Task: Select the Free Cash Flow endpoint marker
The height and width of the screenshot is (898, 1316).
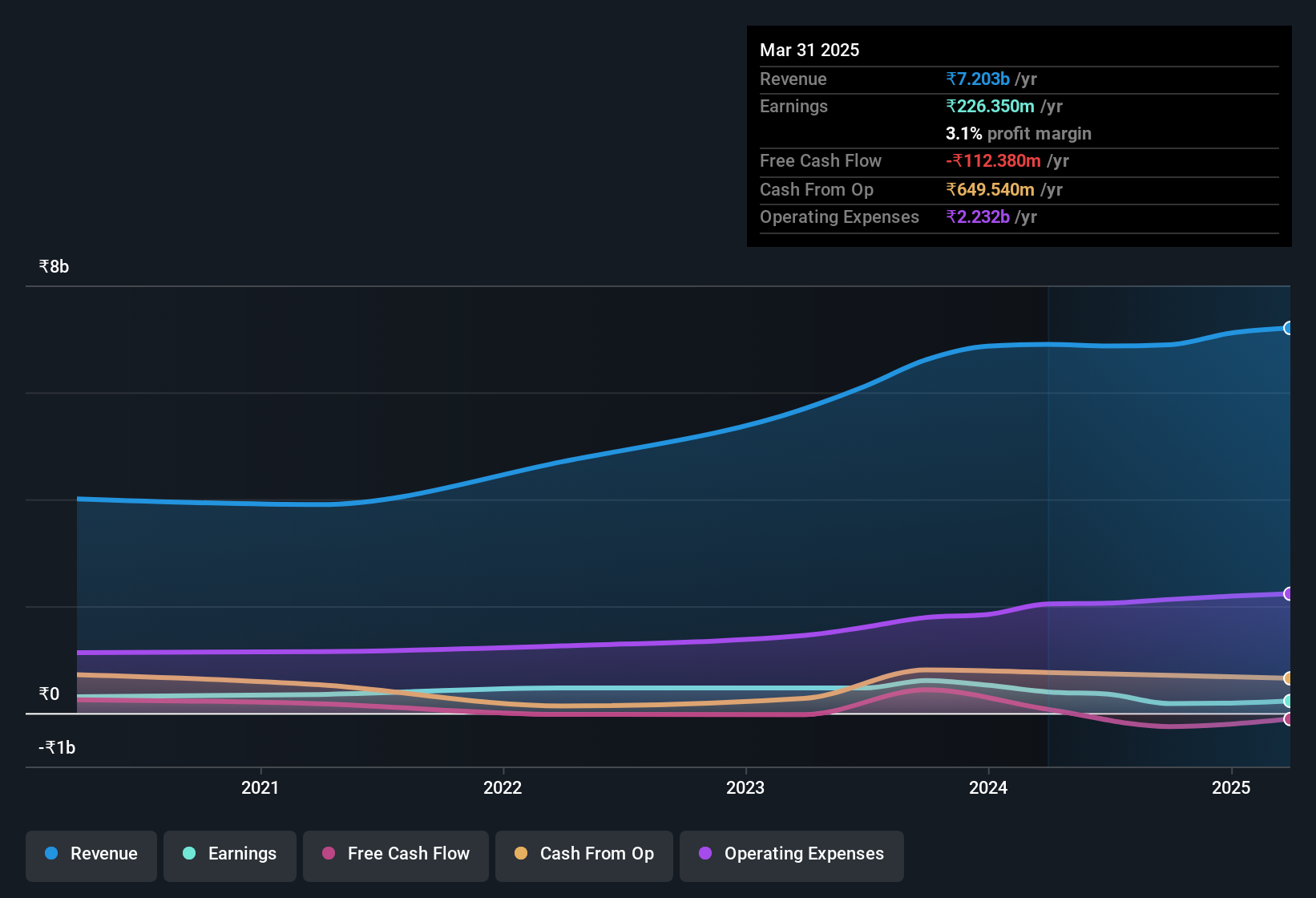Action: (1288, 719)
